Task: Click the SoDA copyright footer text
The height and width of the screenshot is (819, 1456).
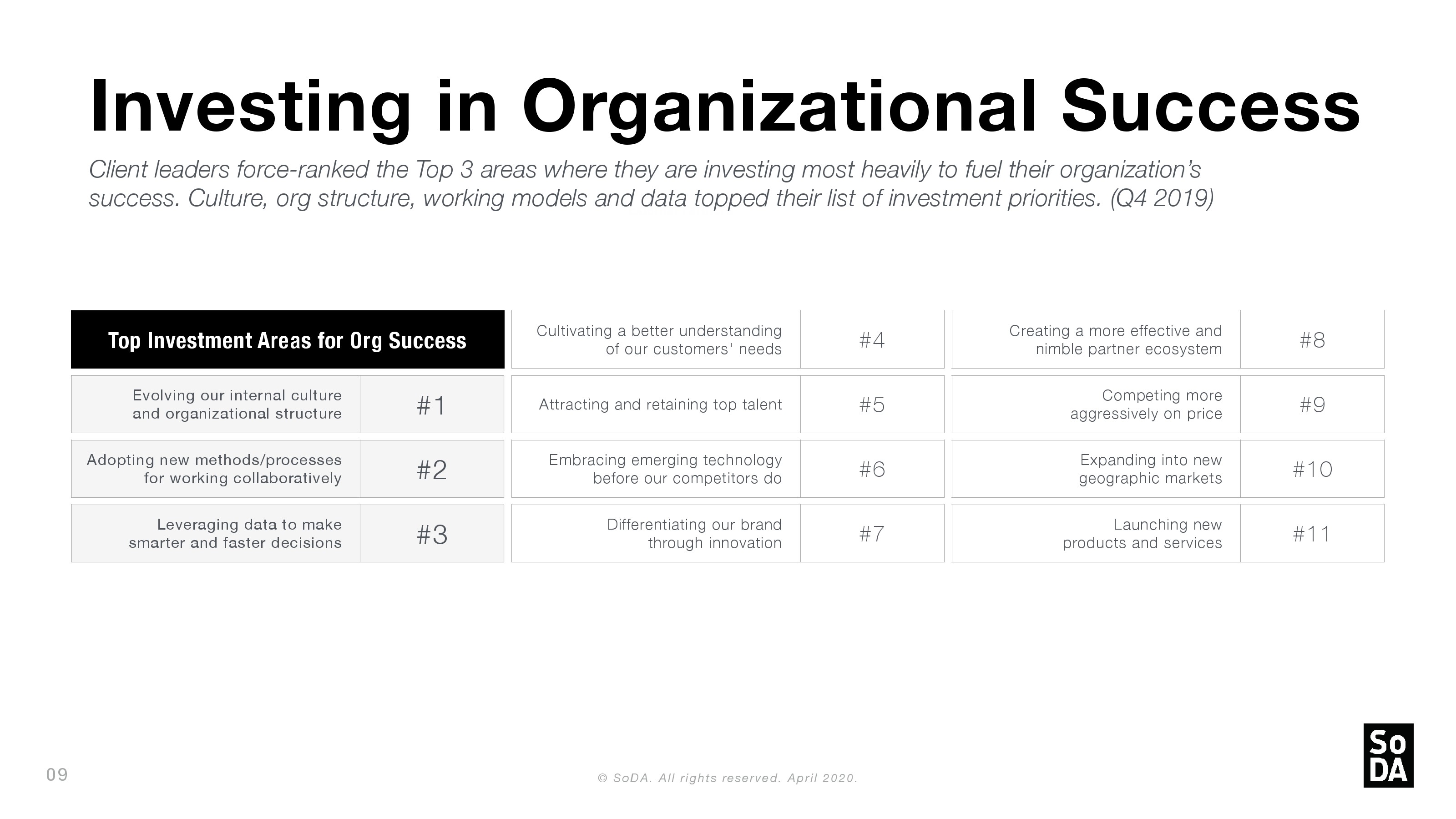Action: pos(728,779)
